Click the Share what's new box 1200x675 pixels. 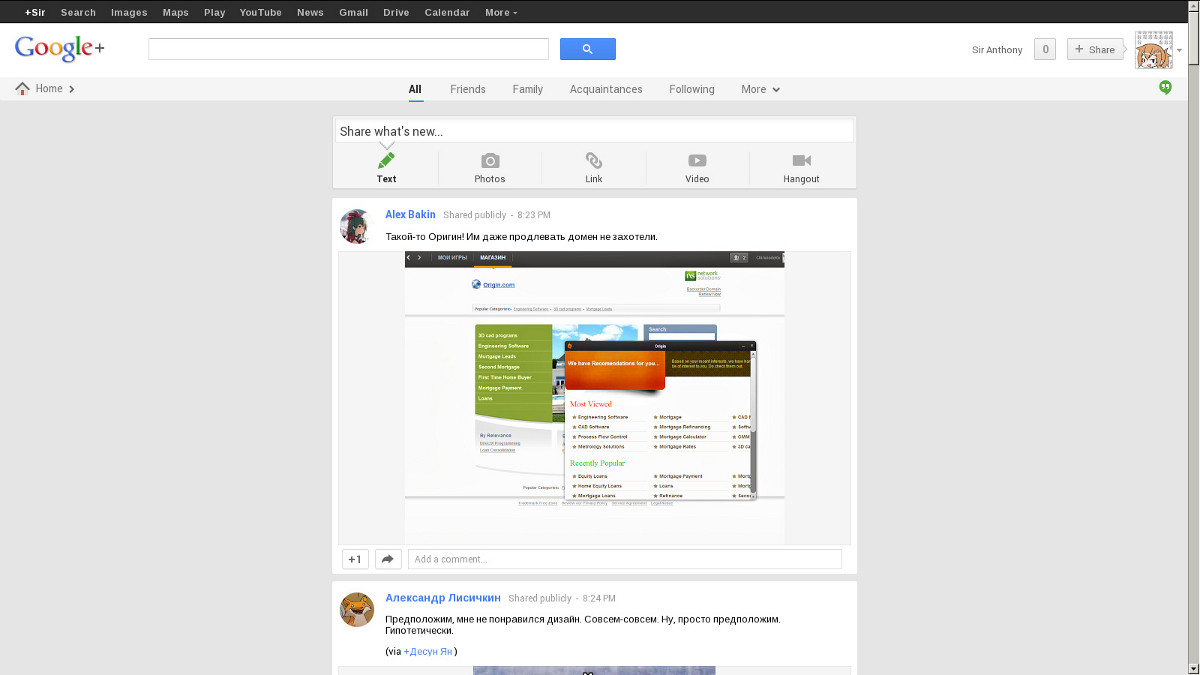pyautogui.click(x=594, y=131)
